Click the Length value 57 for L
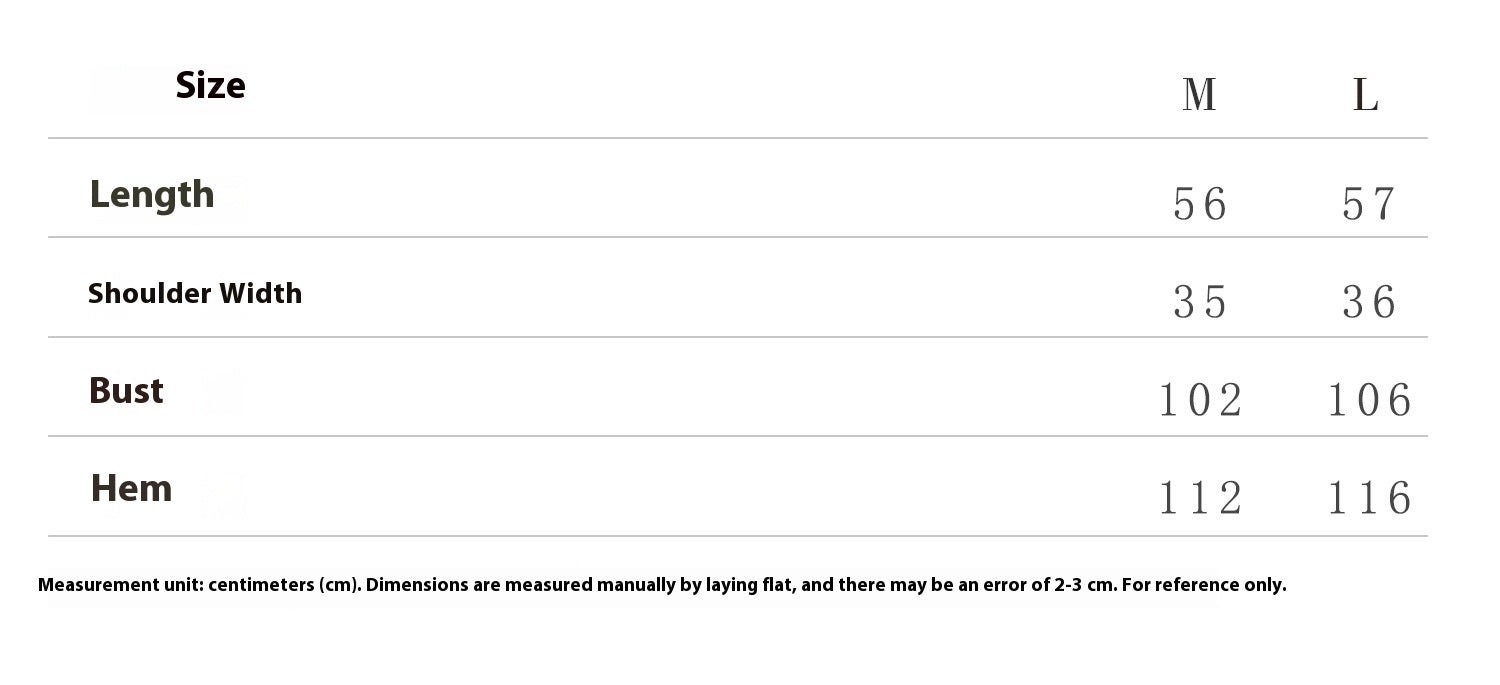1500x685 pixels. (x=1368, y=205)
